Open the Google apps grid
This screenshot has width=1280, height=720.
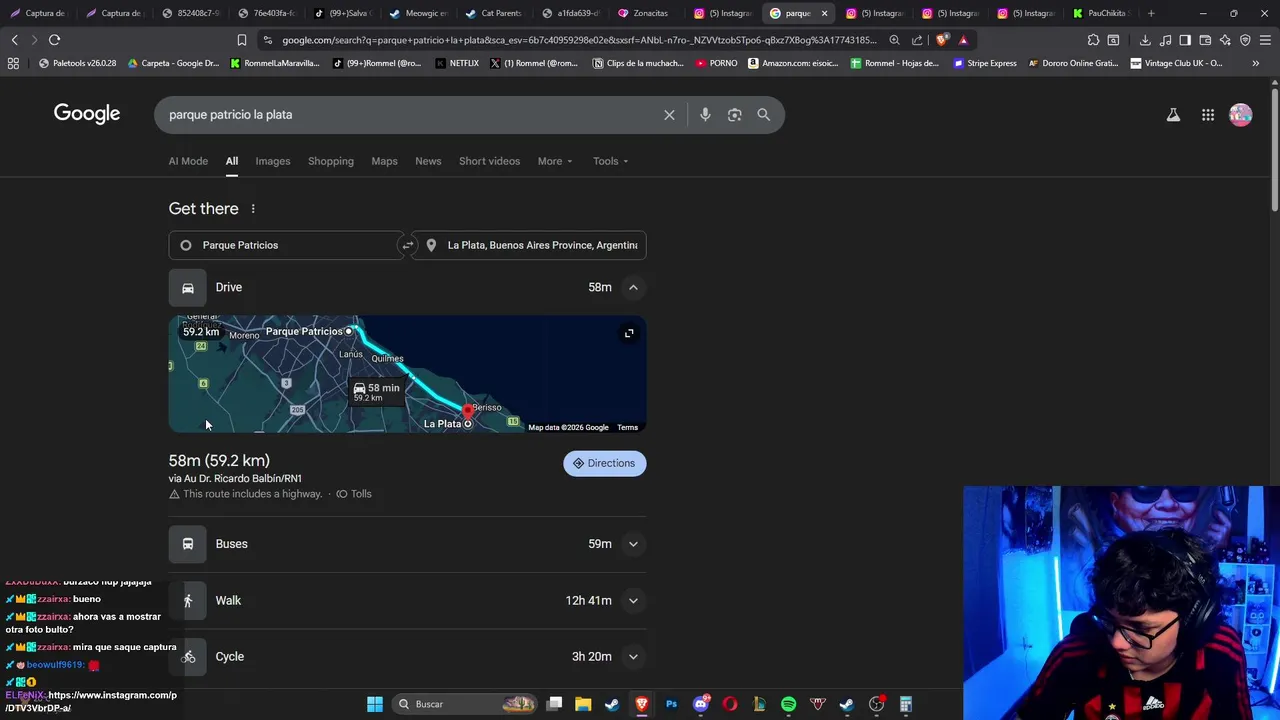[1208, 115]
